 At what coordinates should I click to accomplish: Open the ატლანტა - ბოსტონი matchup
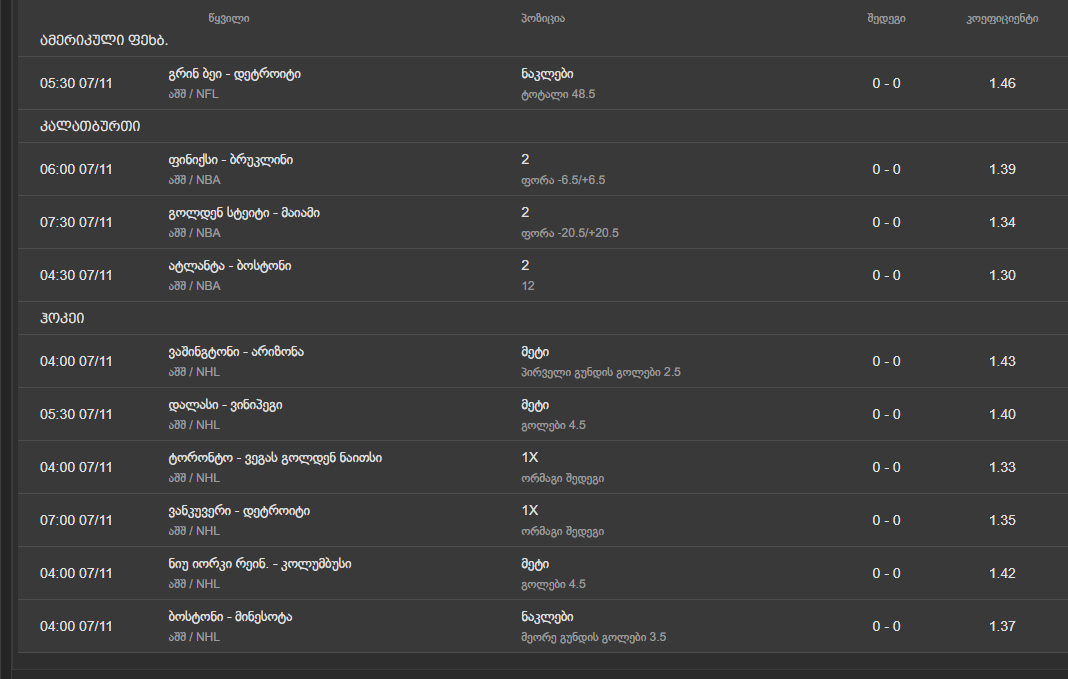[x=230, y=266]
